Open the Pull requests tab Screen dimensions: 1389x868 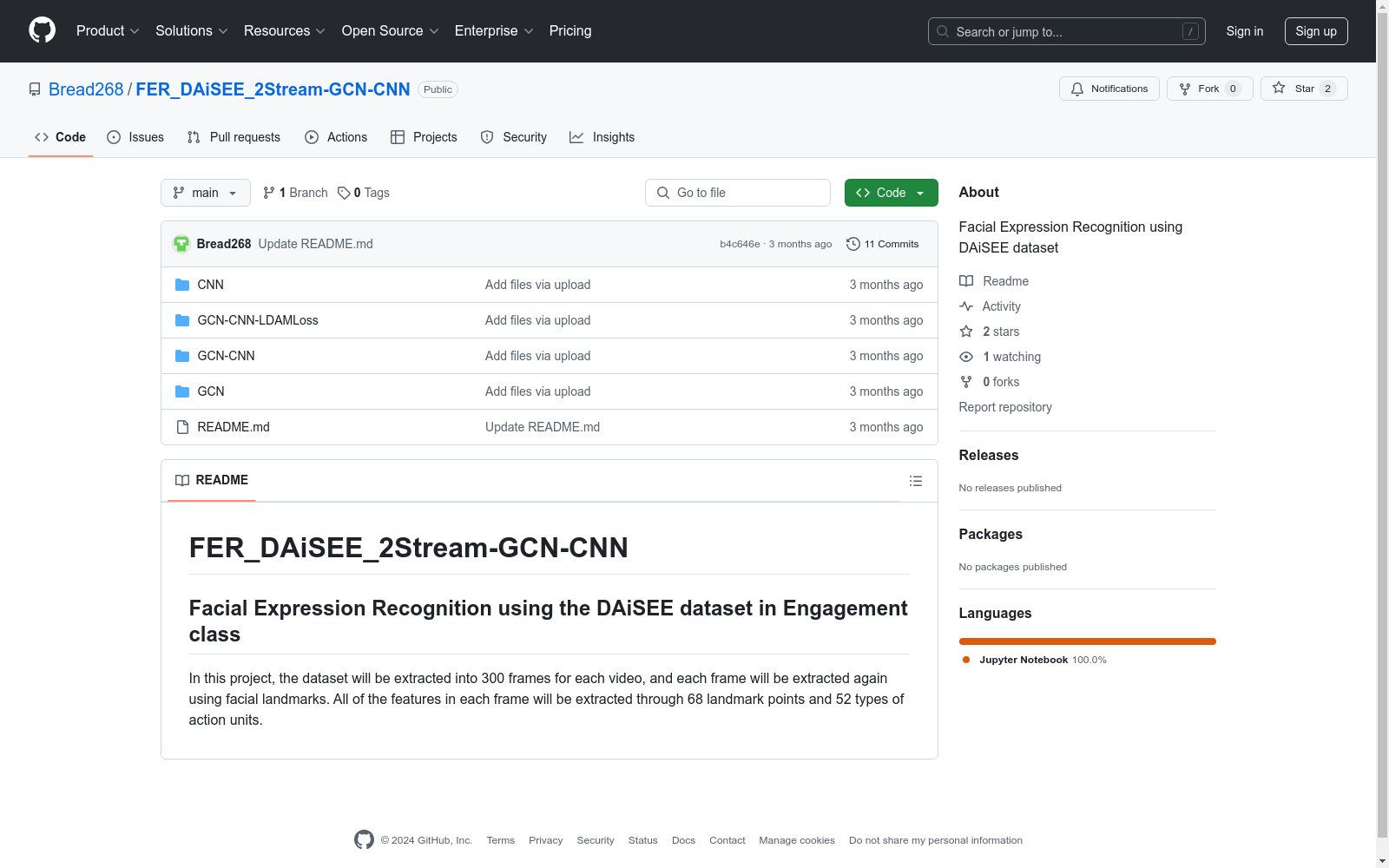coord(234,137)
